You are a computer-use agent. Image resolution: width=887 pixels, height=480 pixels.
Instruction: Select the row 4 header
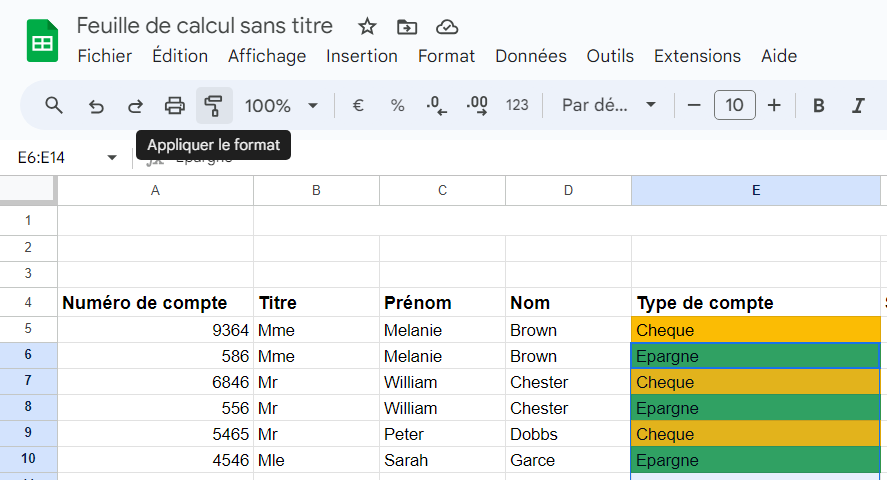point(28,302)
